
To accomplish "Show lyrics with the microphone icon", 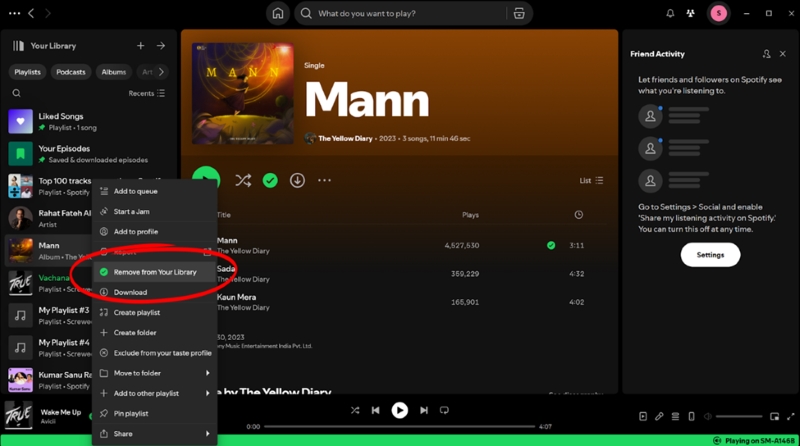I will (659, 416).
